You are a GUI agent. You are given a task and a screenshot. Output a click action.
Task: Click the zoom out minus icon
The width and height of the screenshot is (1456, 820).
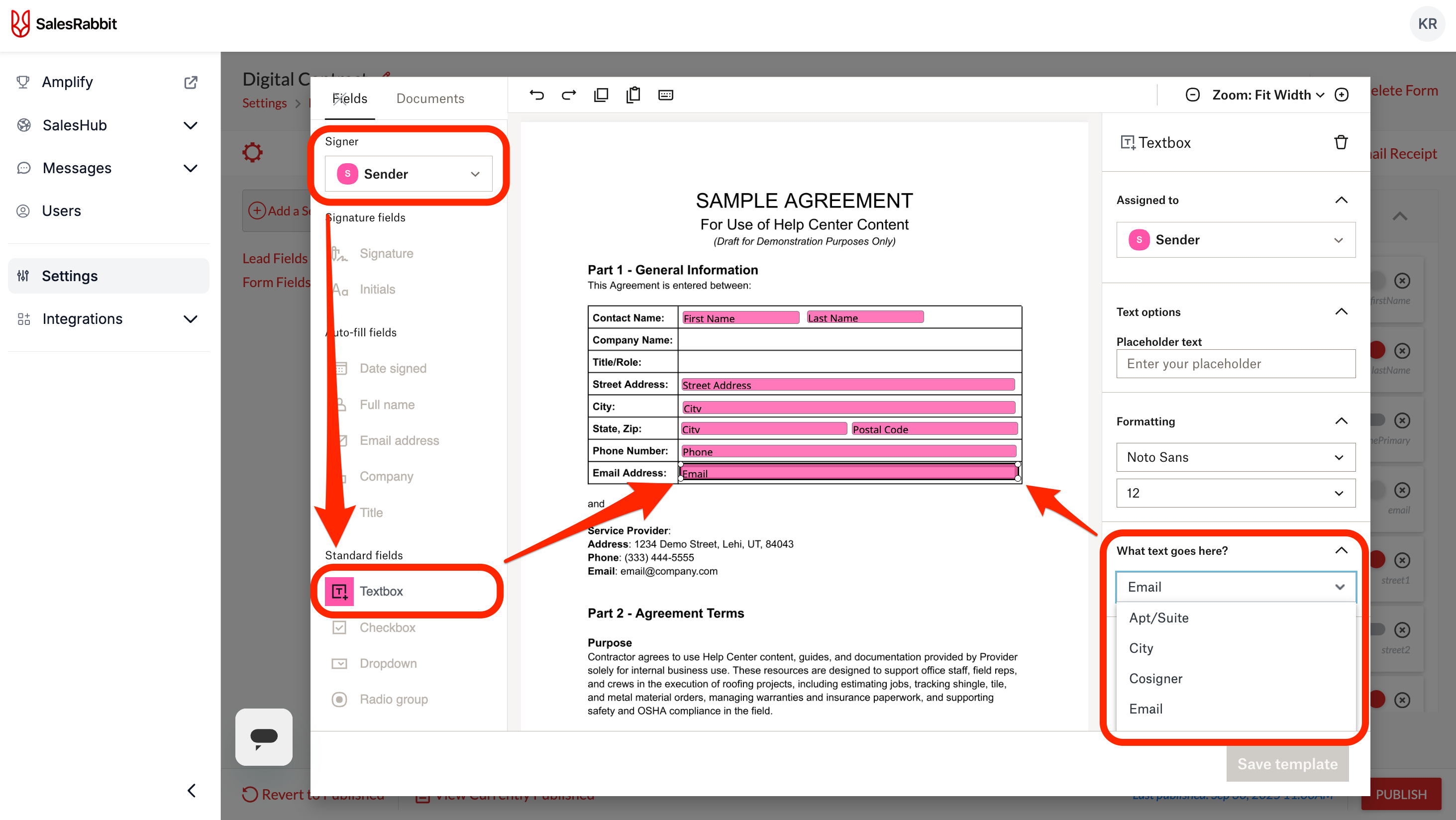[1193, 95]
